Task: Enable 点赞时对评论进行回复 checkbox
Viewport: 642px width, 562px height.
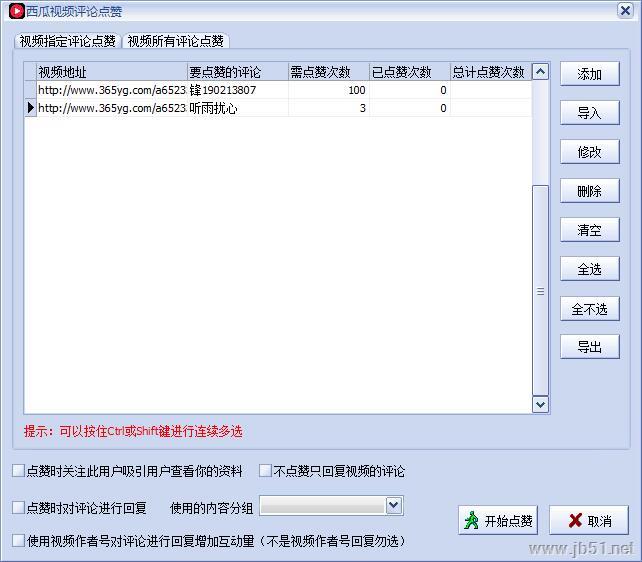Action: (x=18, y=508)
